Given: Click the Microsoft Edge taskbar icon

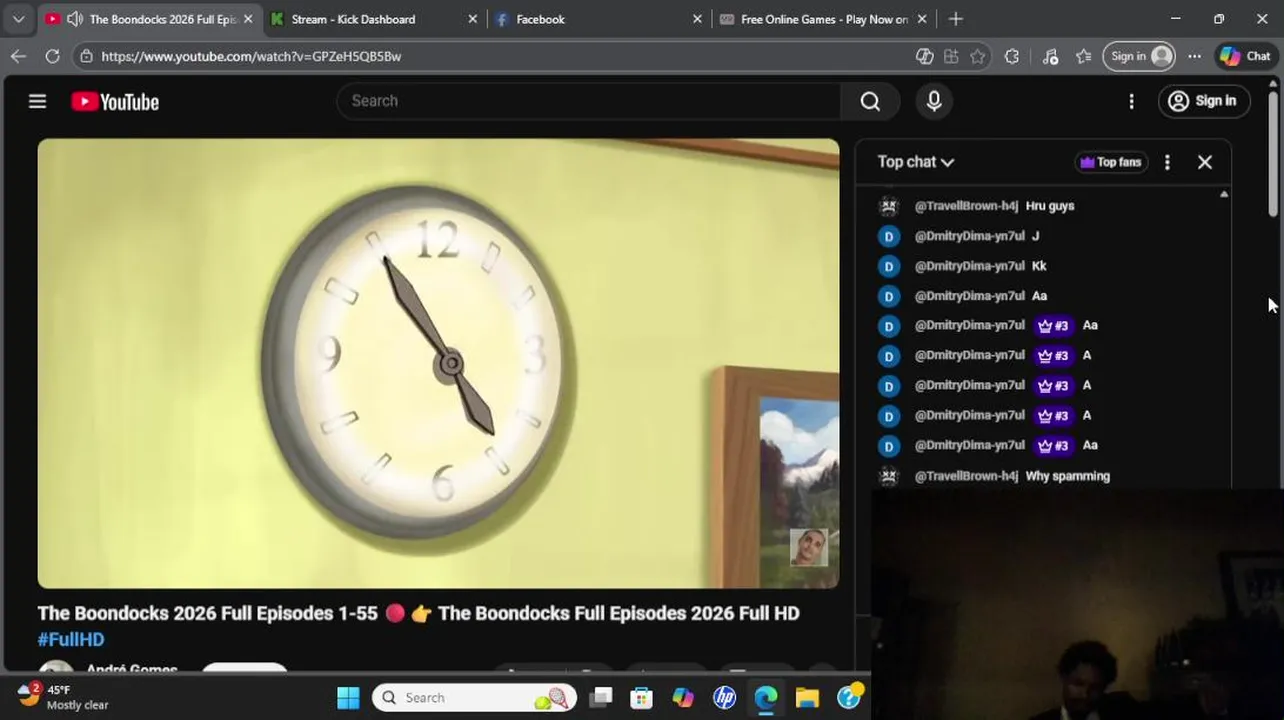Looking at the screenshot, I should point(766,698).
